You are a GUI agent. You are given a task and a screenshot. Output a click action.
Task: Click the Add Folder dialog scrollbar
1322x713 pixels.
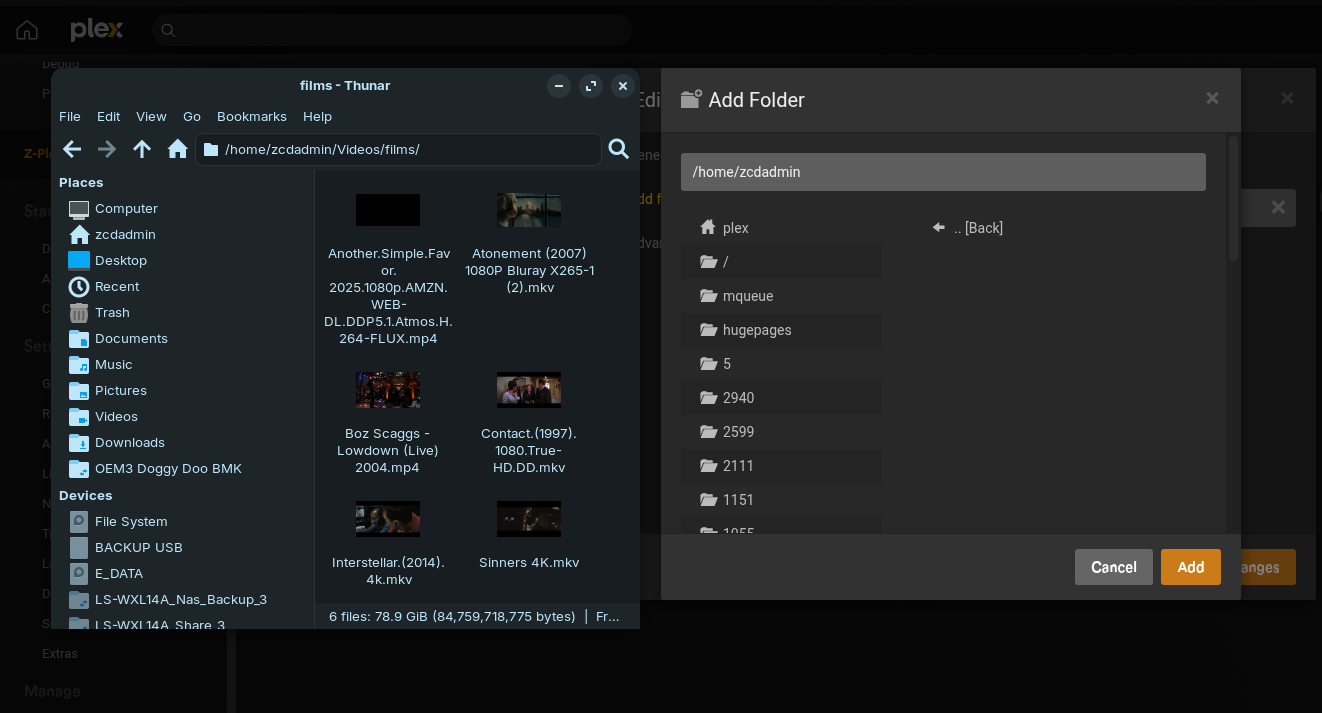[x=1233, y=200]
